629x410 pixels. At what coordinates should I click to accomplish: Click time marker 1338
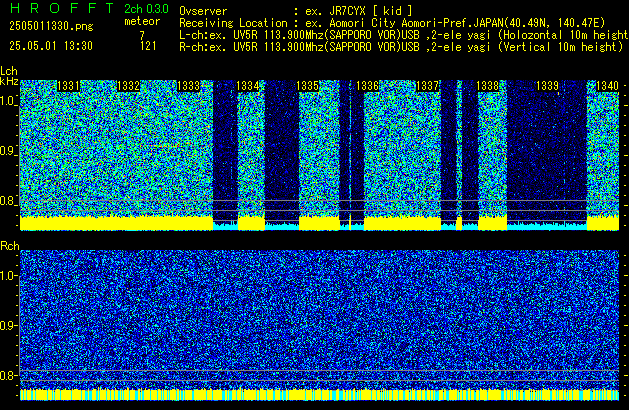[487, 86]
